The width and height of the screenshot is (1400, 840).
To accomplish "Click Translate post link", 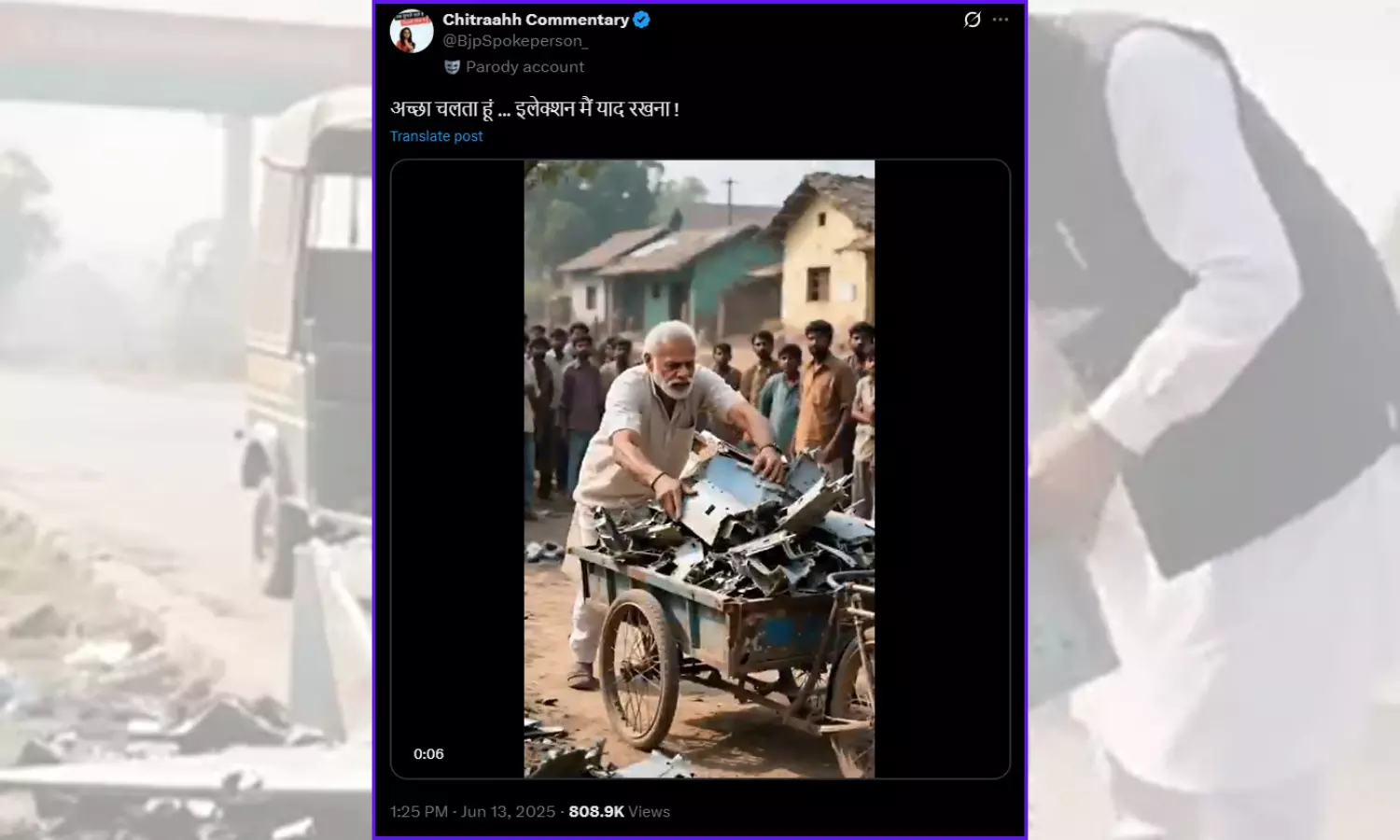I will point(436,136).
